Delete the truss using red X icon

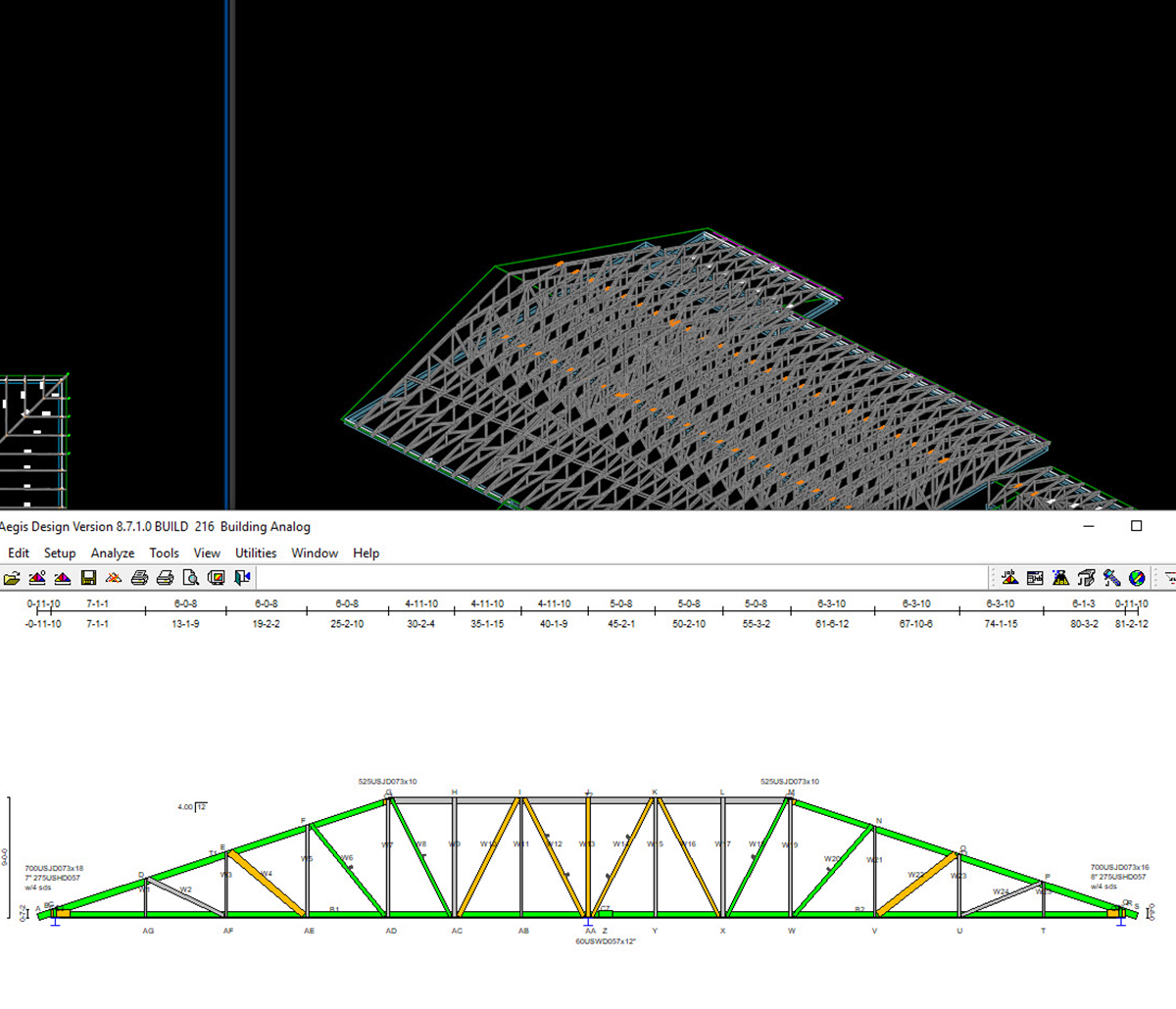[x=114, y=577]
